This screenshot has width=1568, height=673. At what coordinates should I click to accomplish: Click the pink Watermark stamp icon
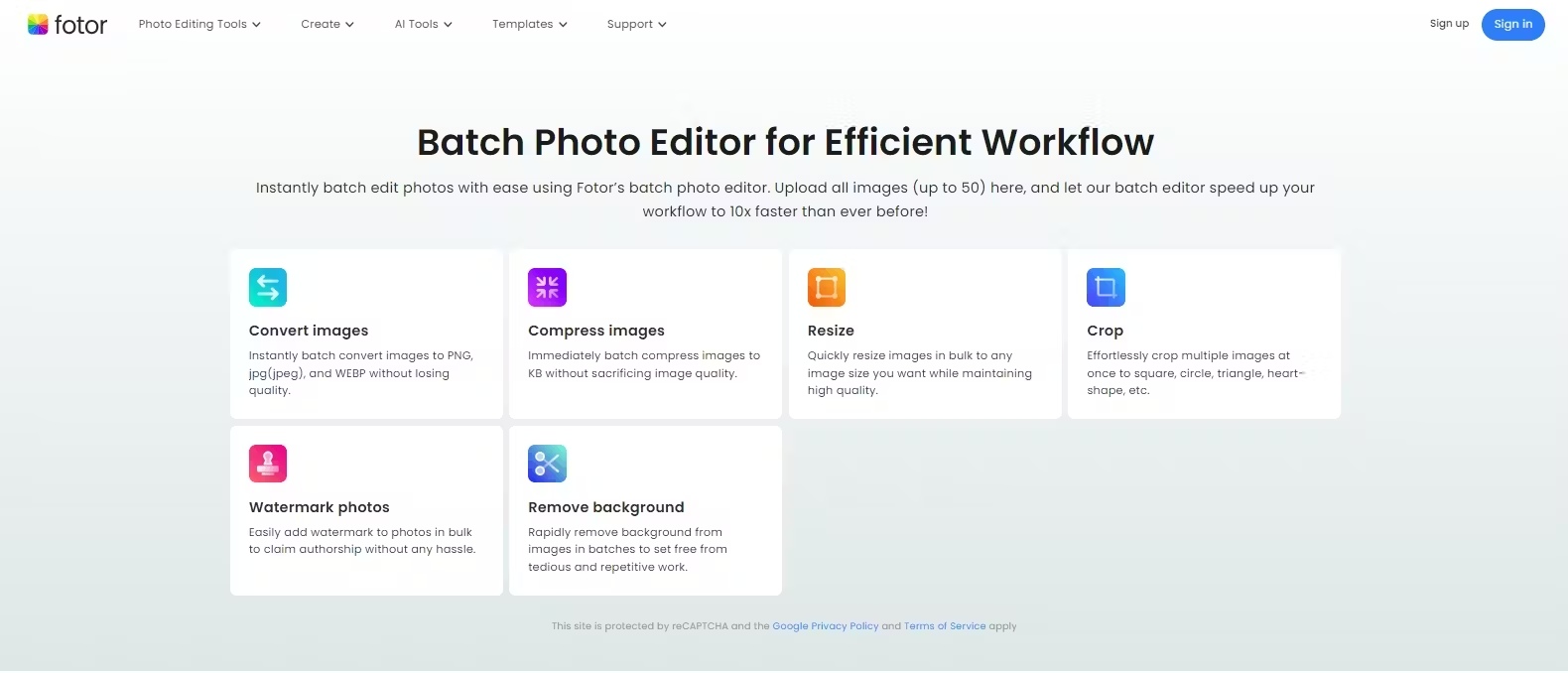click(x=268, y=464)
